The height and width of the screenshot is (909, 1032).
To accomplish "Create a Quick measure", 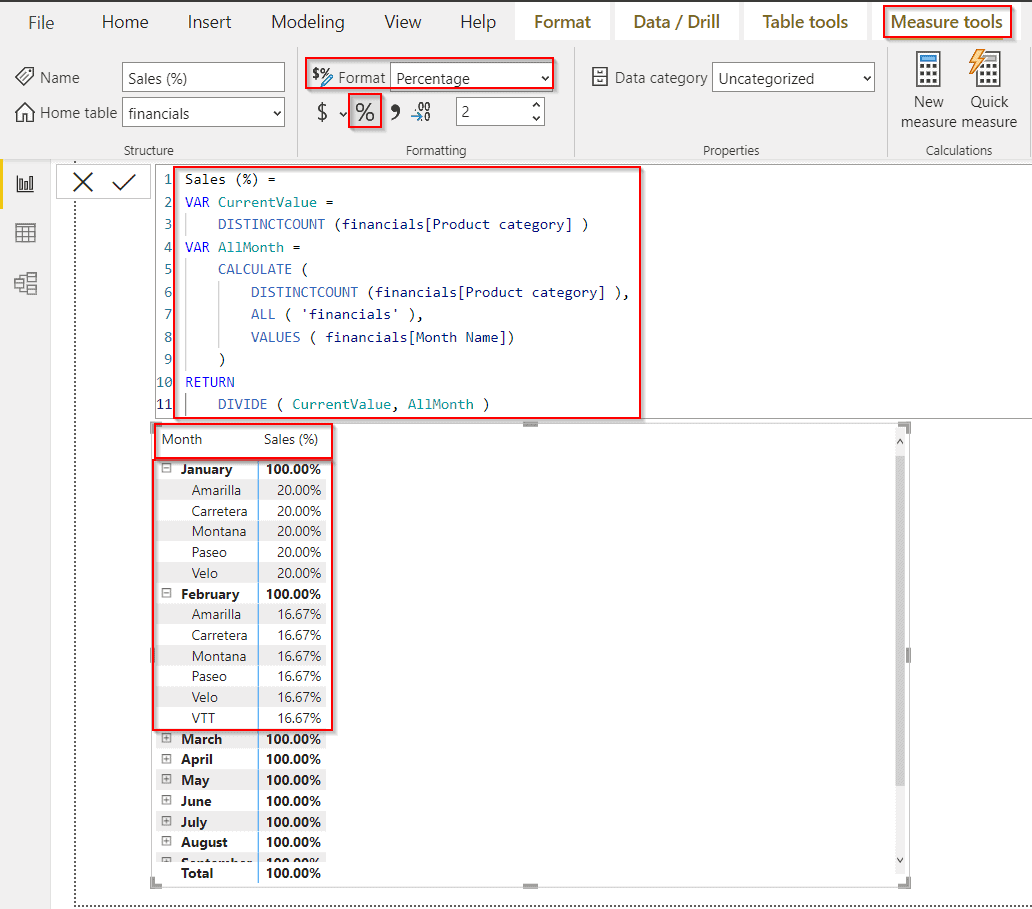I will tap(988, 91).
